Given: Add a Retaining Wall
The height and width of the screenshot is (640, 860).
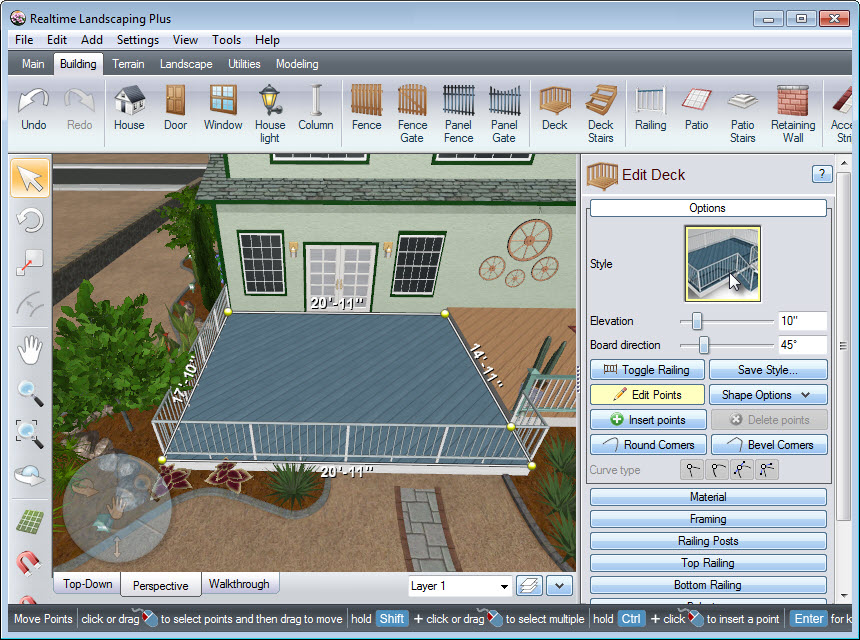Looking at the screenshot, I should (x=793, y=114).
